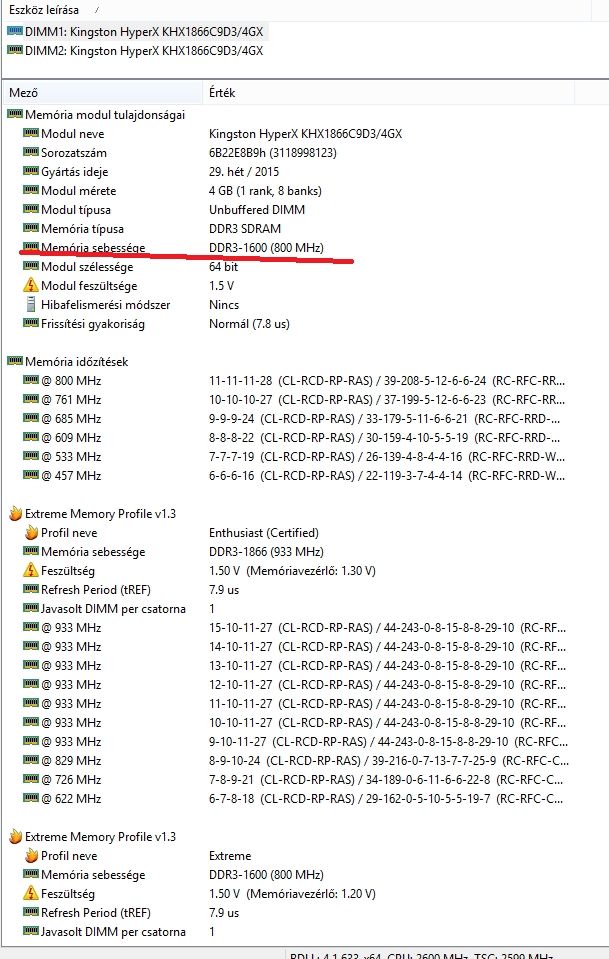This screenshot has height=959, width=609.
Task: Select the 933 MHz row with 9-10-11-27 timings
Action: [x=295, y=741]
